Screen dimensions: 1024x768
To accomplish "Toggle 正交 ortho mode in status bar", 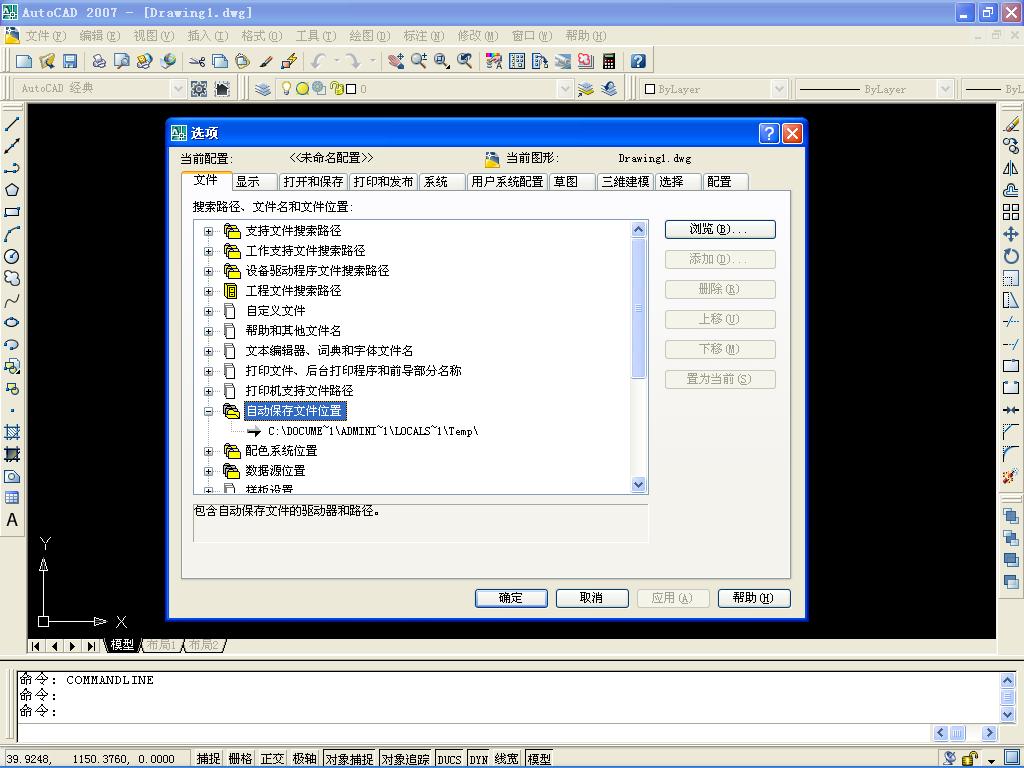I will pos(272,758).
